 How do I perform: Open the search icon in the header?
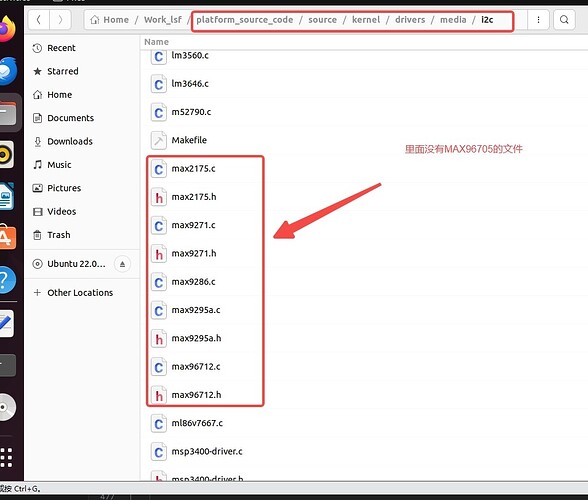[564, 20]
